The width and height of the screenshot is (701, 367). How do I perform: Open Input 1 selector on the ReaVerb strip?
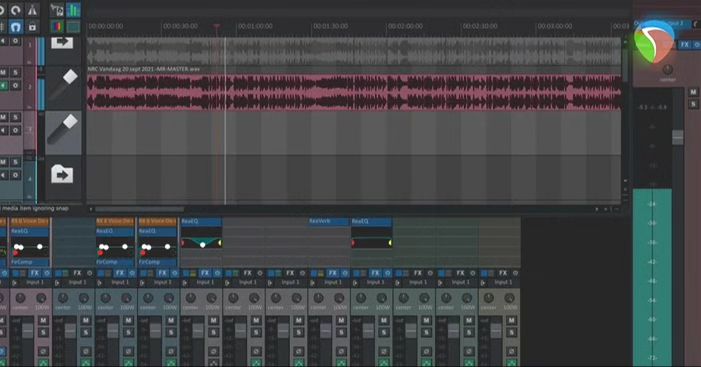[333, 283]
